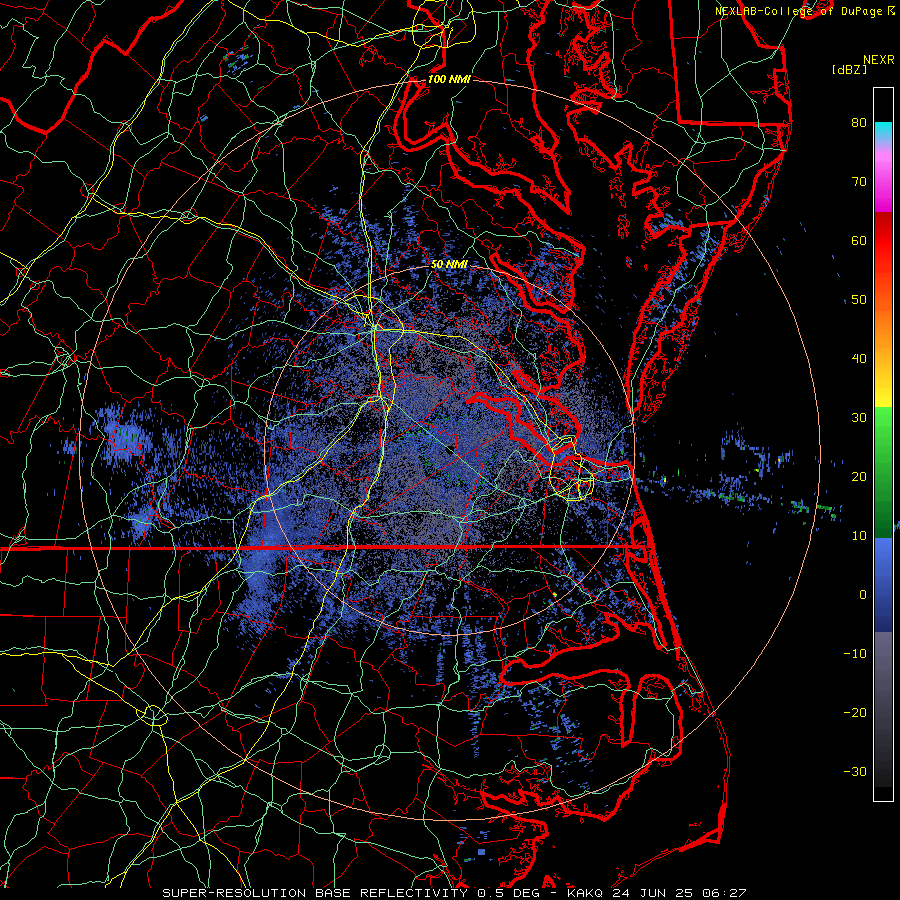Click the green segment of the color bar

click(883, 472)
